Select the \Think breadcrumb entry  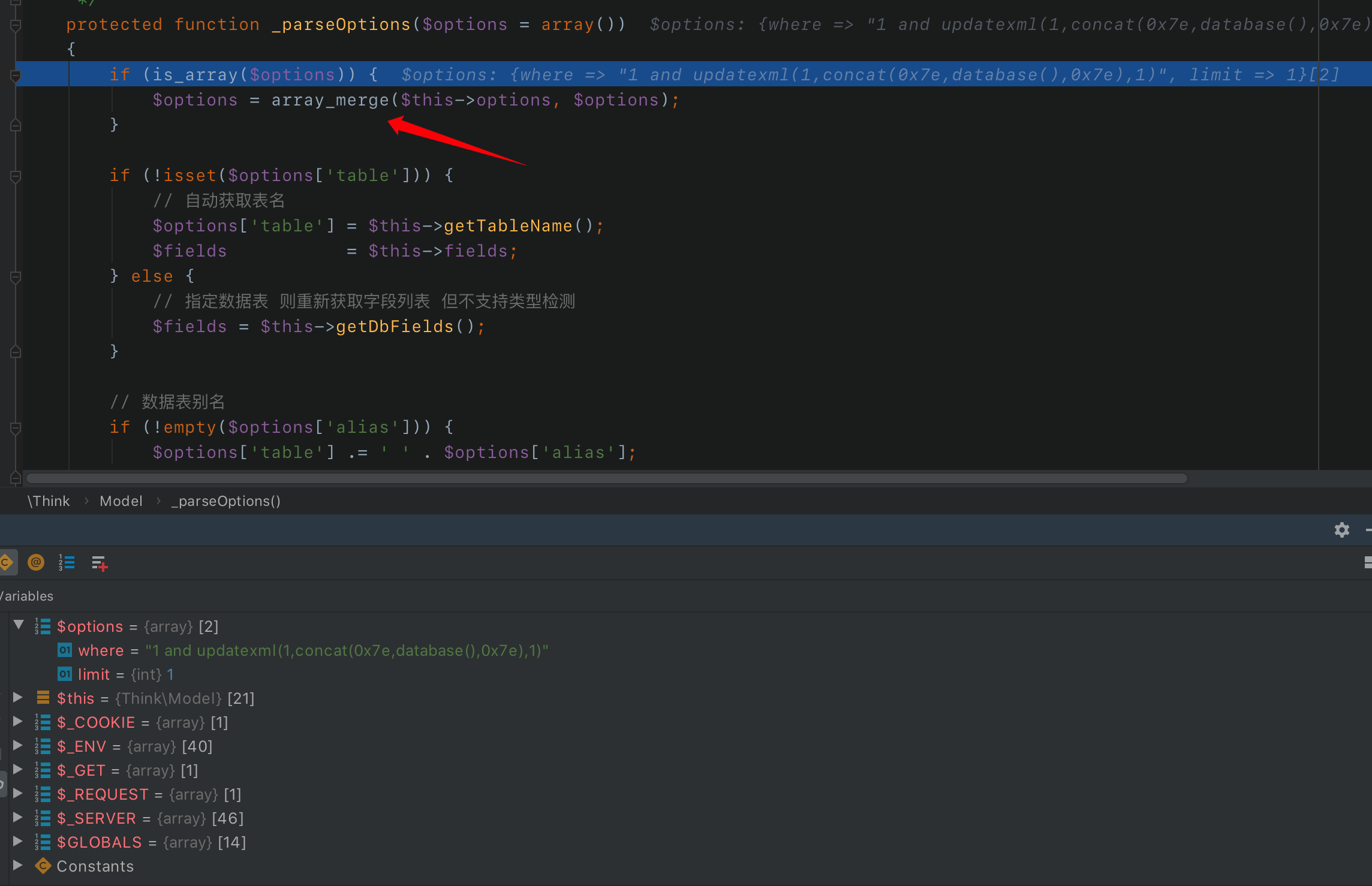click(49, 501)
